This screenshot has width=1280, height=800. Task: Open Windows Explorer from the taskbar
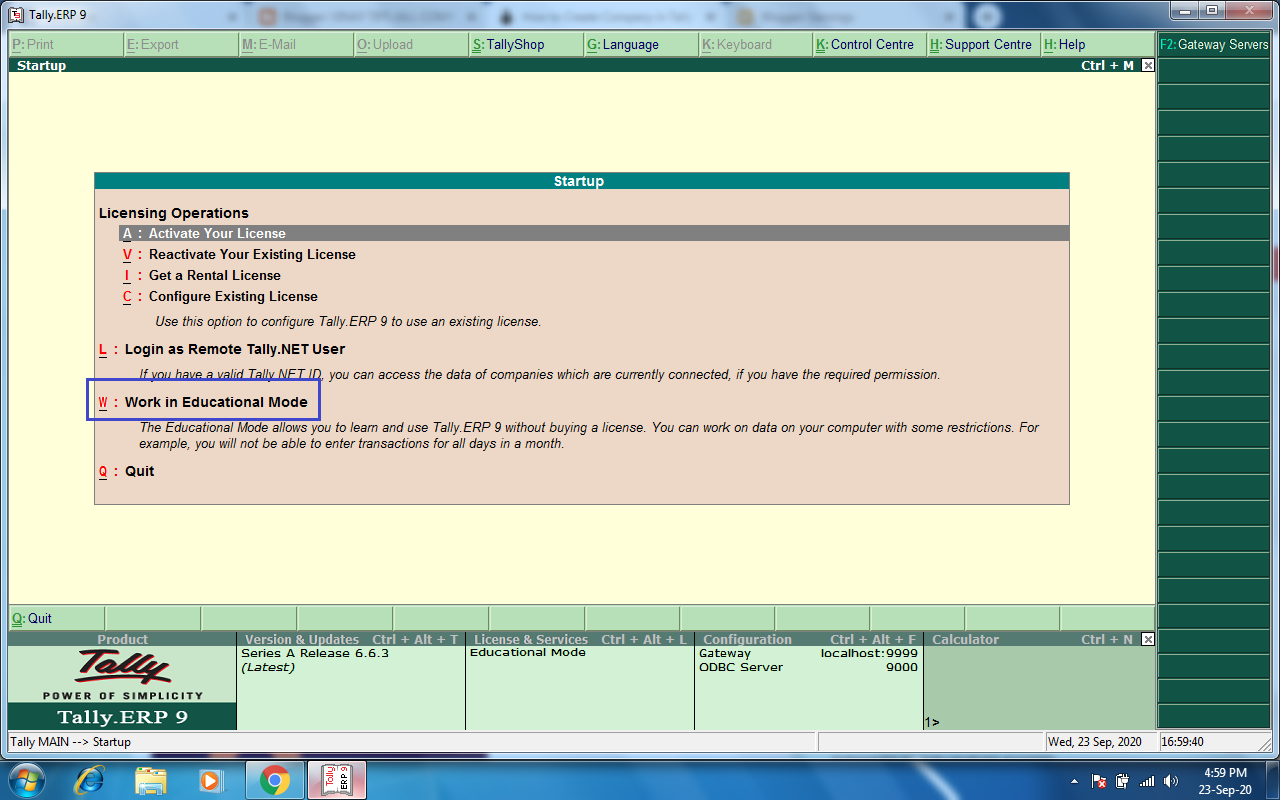point(150,779)
